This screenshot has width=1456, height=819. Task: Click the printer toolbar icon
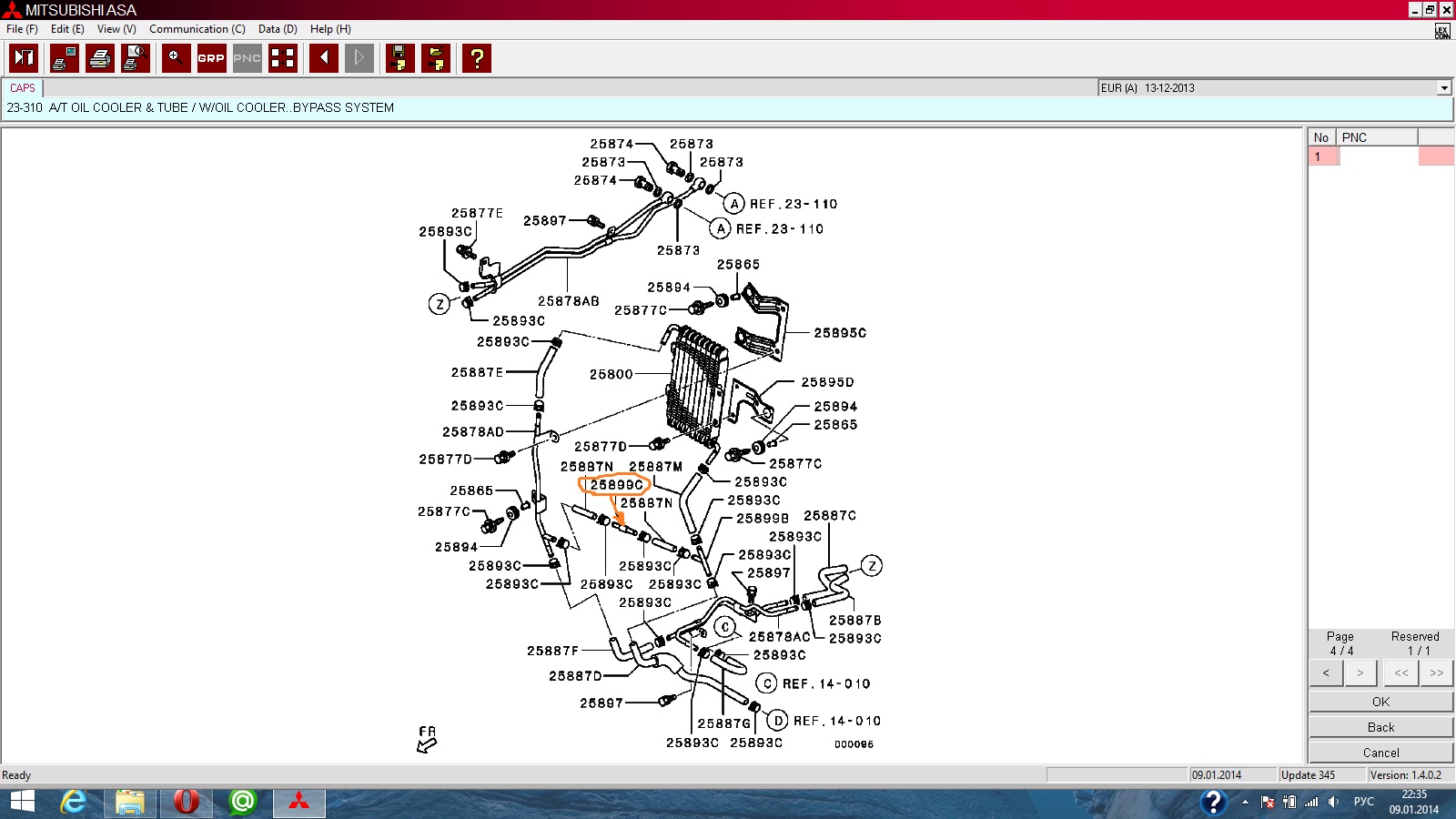(100, 58)
